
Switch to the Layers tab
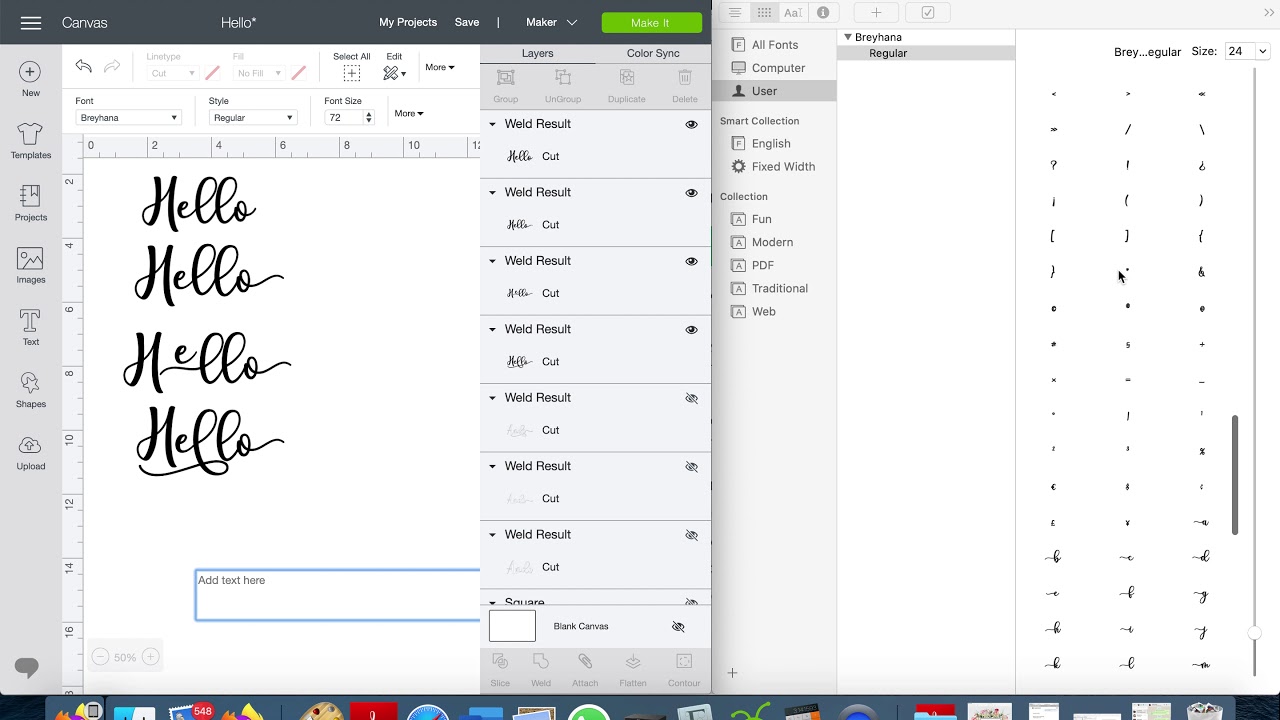click(537, 53)
